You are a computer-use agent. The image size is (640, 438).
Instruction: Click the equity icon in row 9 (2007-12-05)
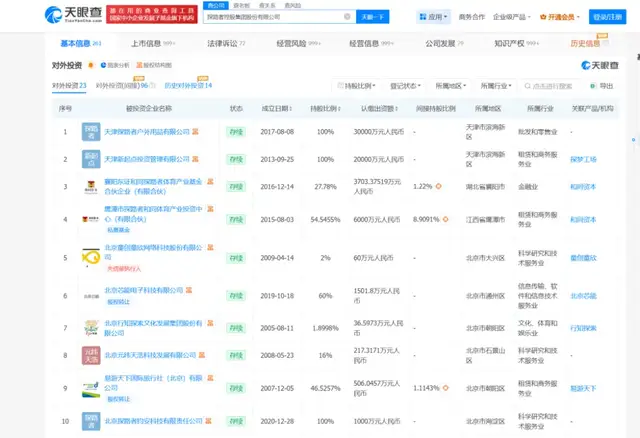pos(210,378)
